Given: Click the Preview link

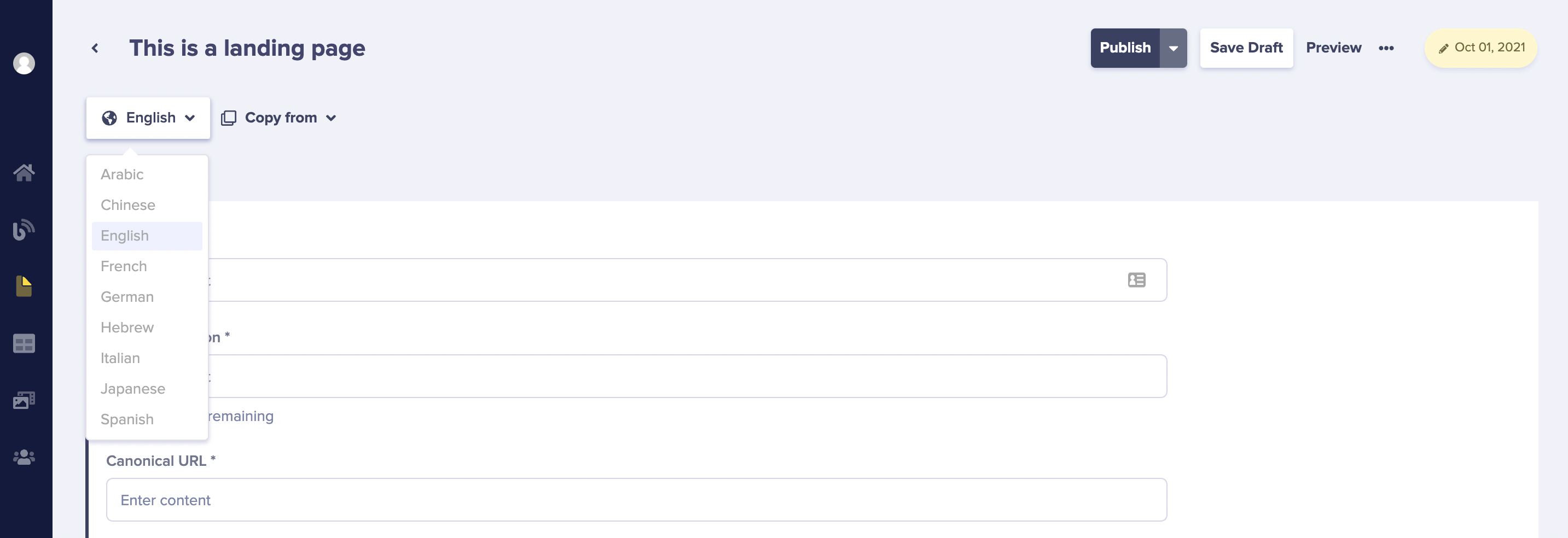Looking at the screenshot, I should coord(1333,48).
